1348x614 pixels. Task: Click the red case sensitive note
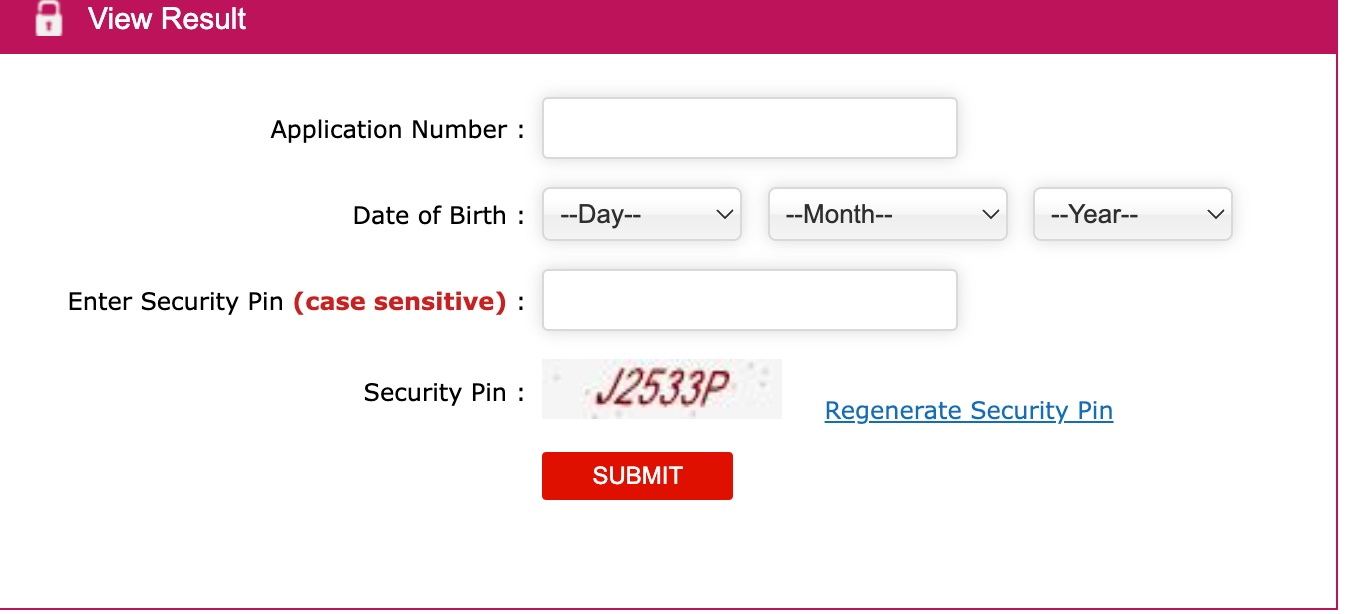(400, 302)
